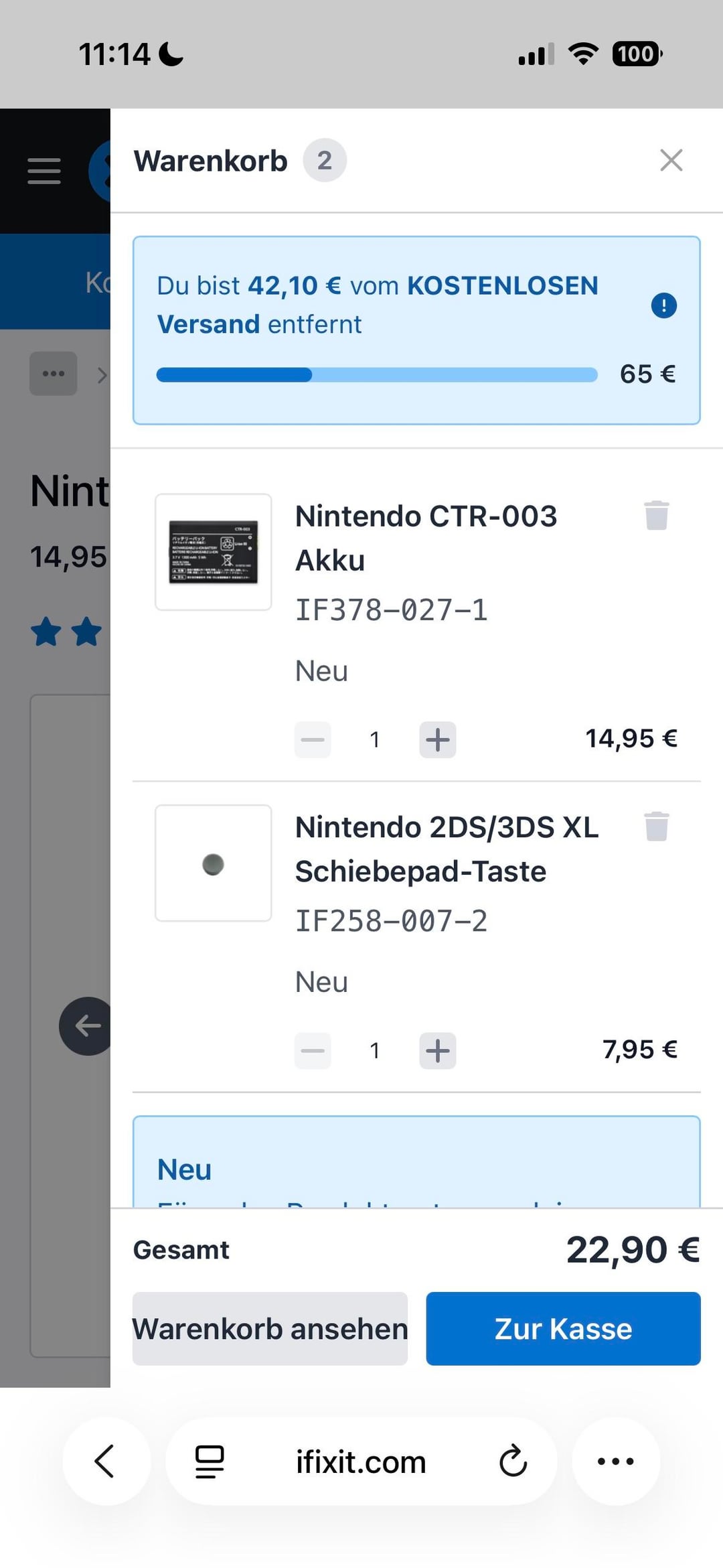Image resolution: width=723 pixels, height=1568 pixels.
Task: Tap the battery product thumbnail
Action: (214, 552)
